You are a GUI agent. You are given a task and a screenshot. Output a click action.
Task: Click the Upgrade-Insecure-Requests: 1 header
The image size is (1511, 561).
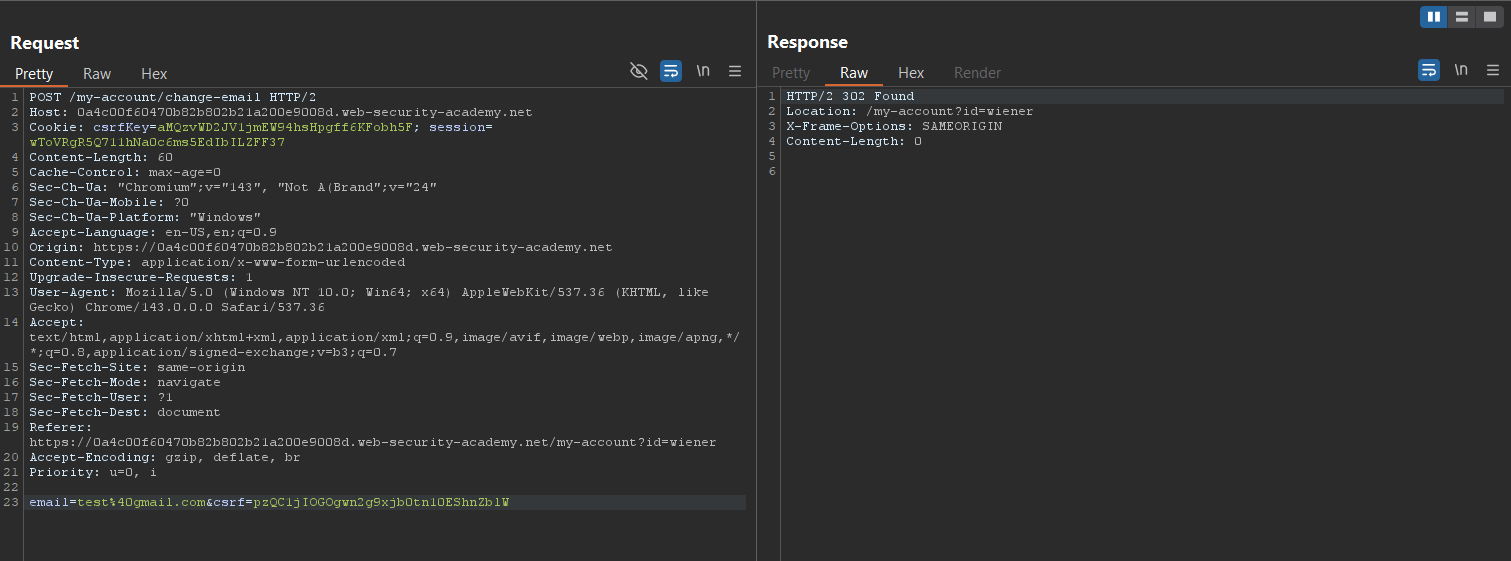tap(141, 277)
